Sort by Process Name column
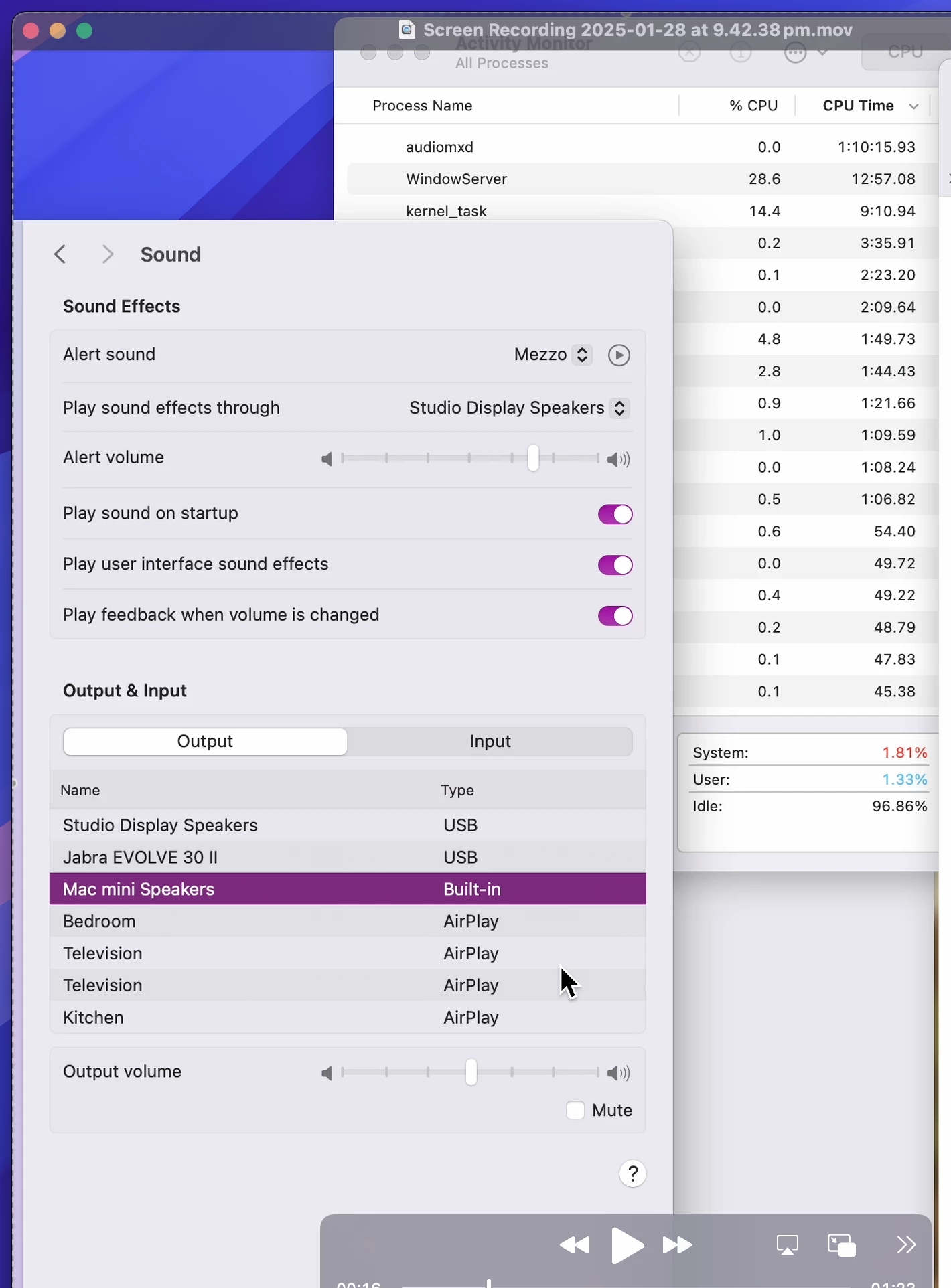 coord(423,106)
